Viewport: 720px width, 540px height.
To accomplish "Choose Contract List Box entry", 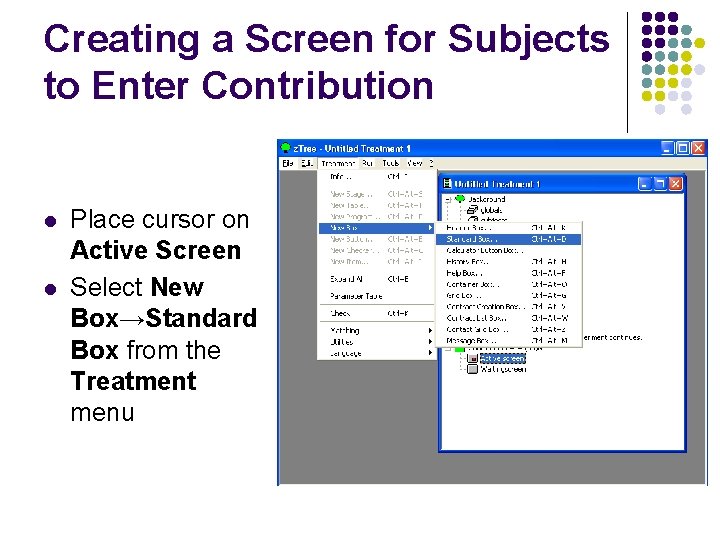I will point(508,318).
